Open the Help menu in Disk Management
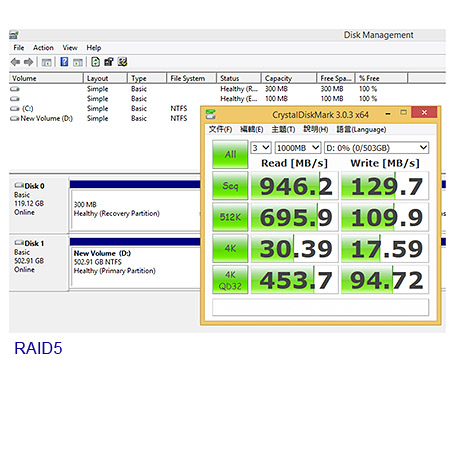This screenshot has height=450, width=450. tap(94, 48)
